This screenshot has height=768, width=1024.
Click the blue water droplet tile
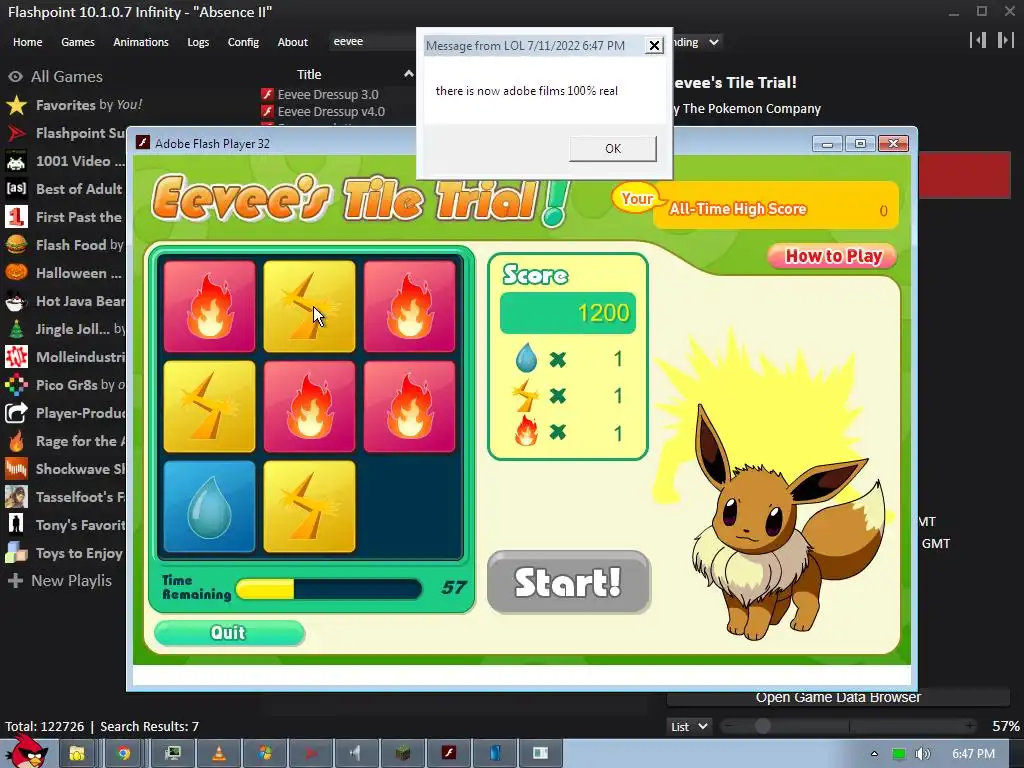point(209,507)
